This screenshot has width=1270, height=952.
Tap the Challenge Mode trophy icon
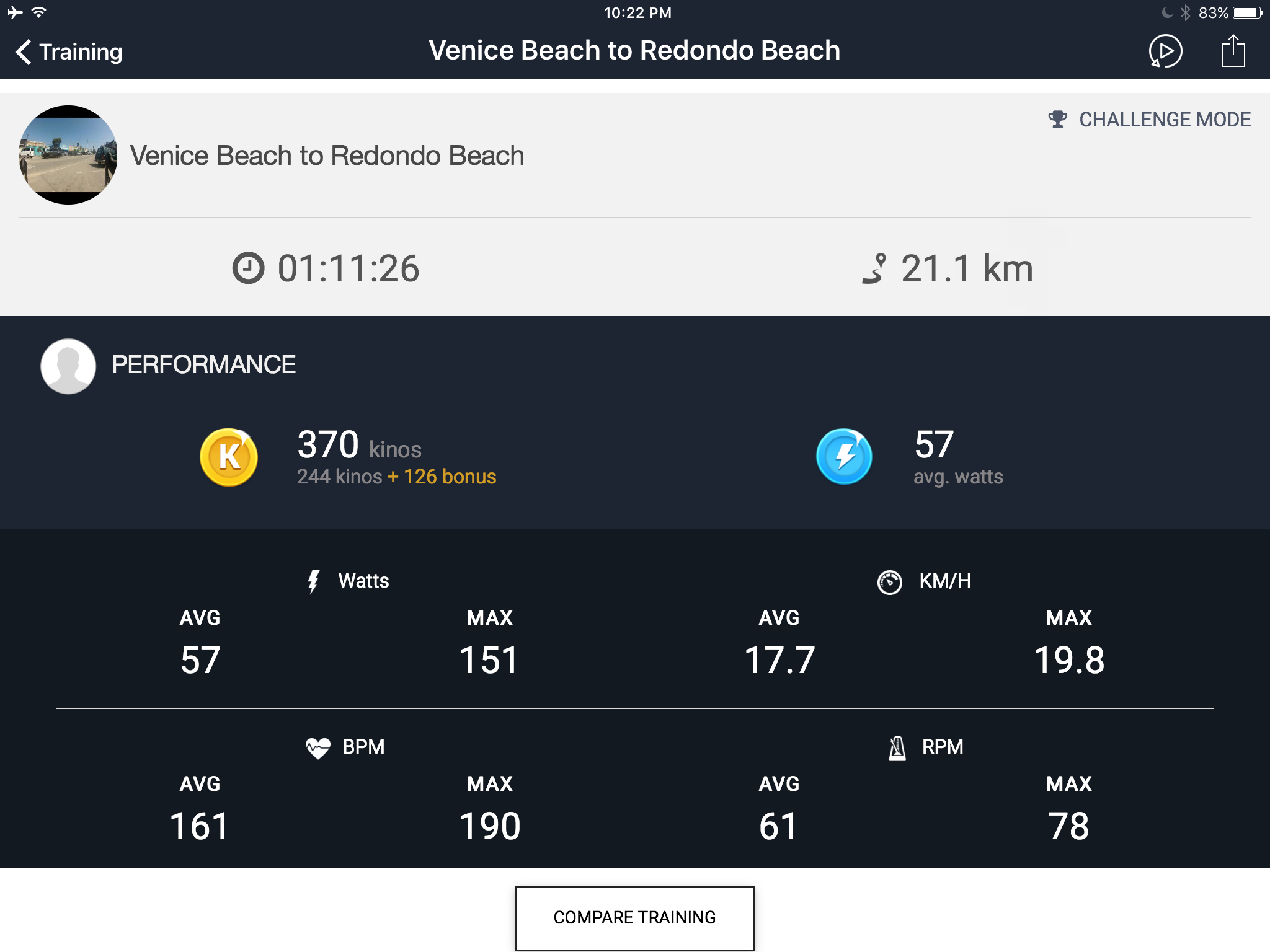pos(1057,119)
